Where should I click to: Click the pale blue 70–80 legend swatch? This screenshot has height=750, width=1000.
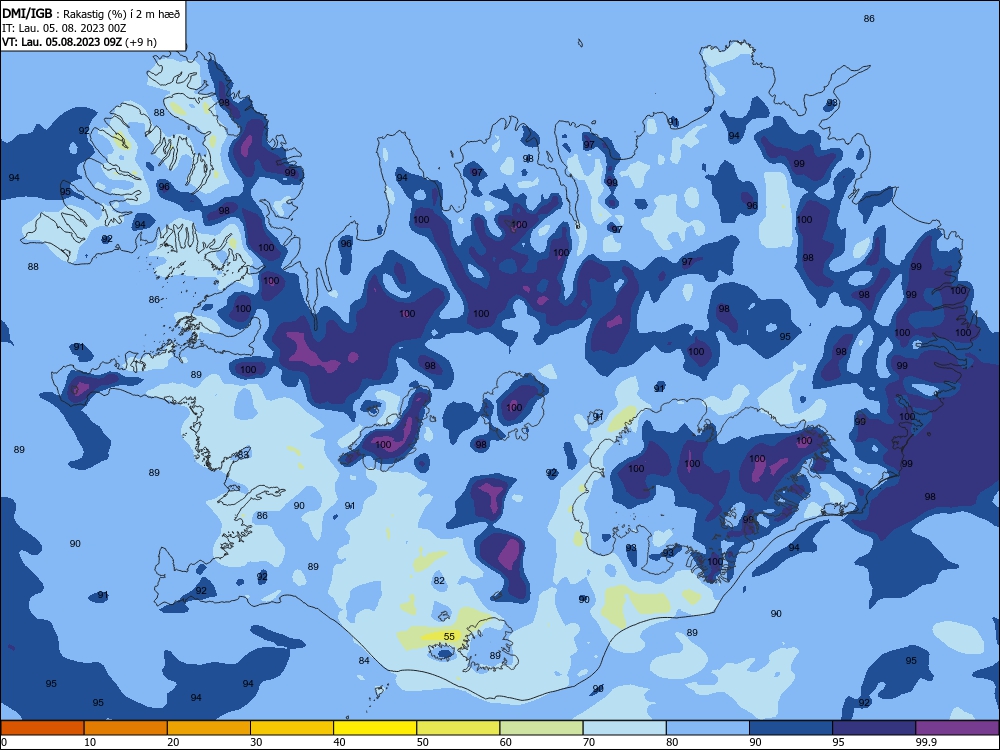(625, 728)
